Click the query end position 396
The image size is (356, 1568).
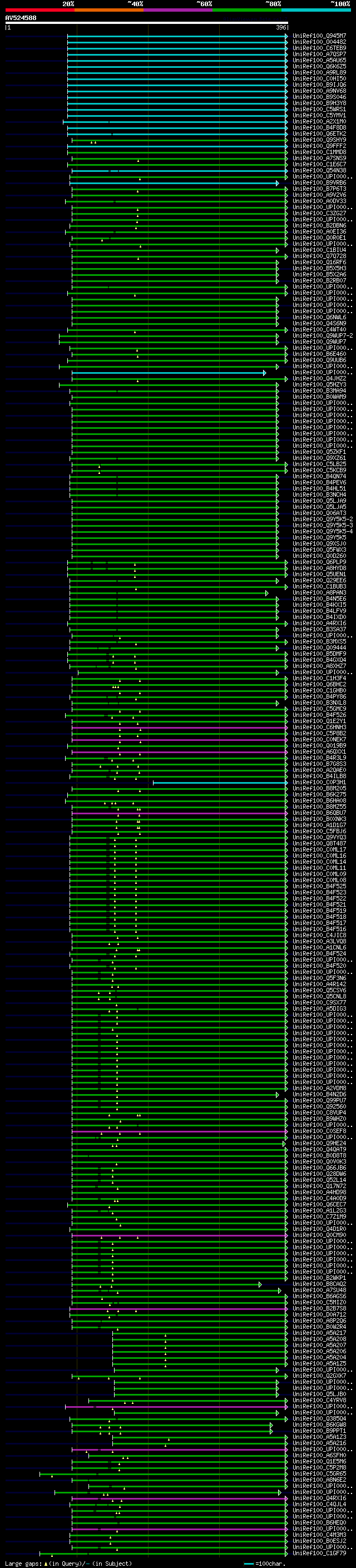pos(281,27)
